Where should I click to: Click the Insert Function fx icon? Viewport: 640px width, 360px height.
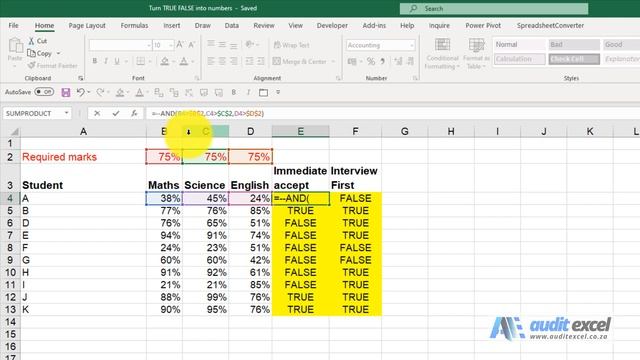click(x=134, y=113)
